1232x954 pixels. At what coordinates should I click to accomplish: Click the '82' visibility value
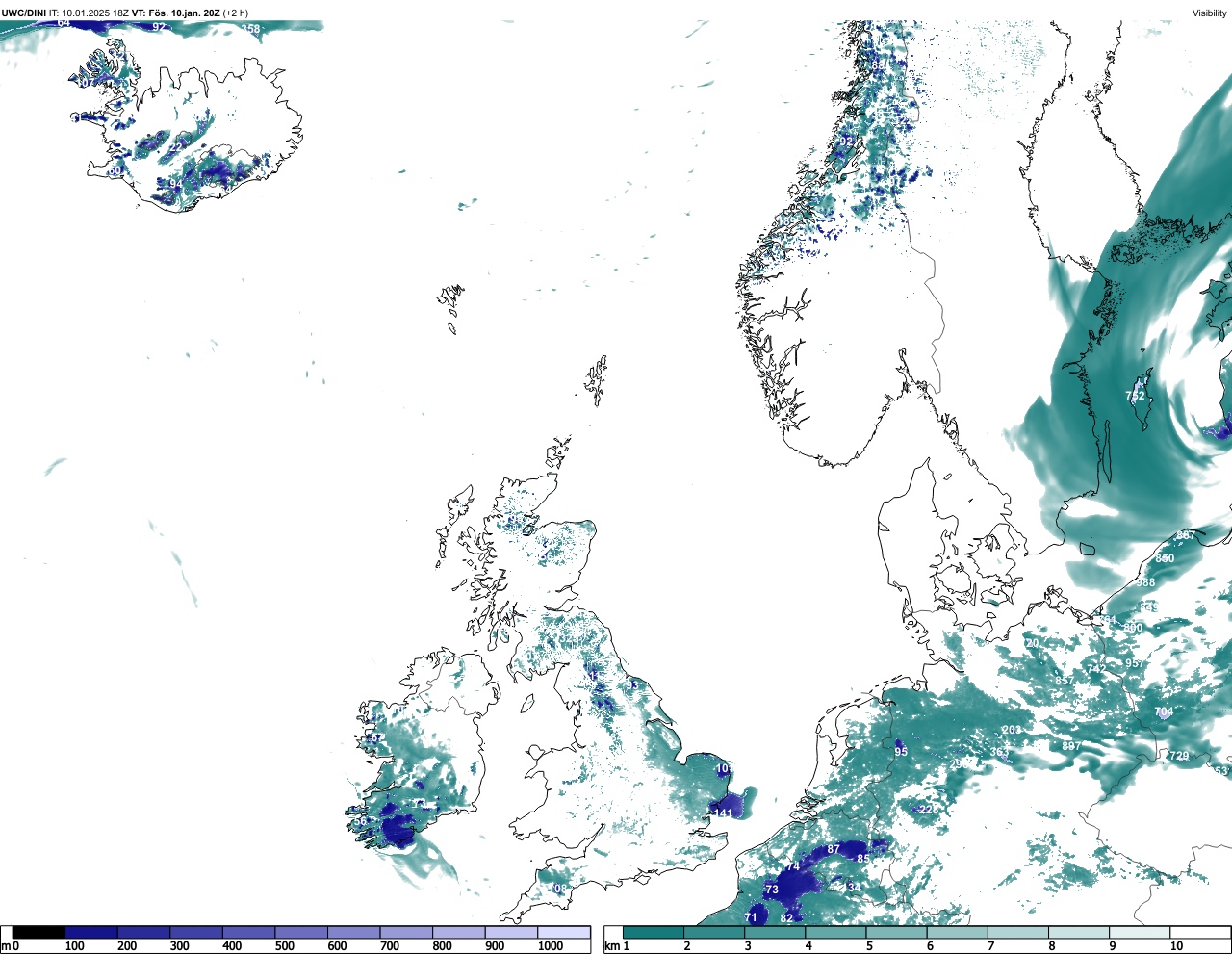(x=786, y=918)
